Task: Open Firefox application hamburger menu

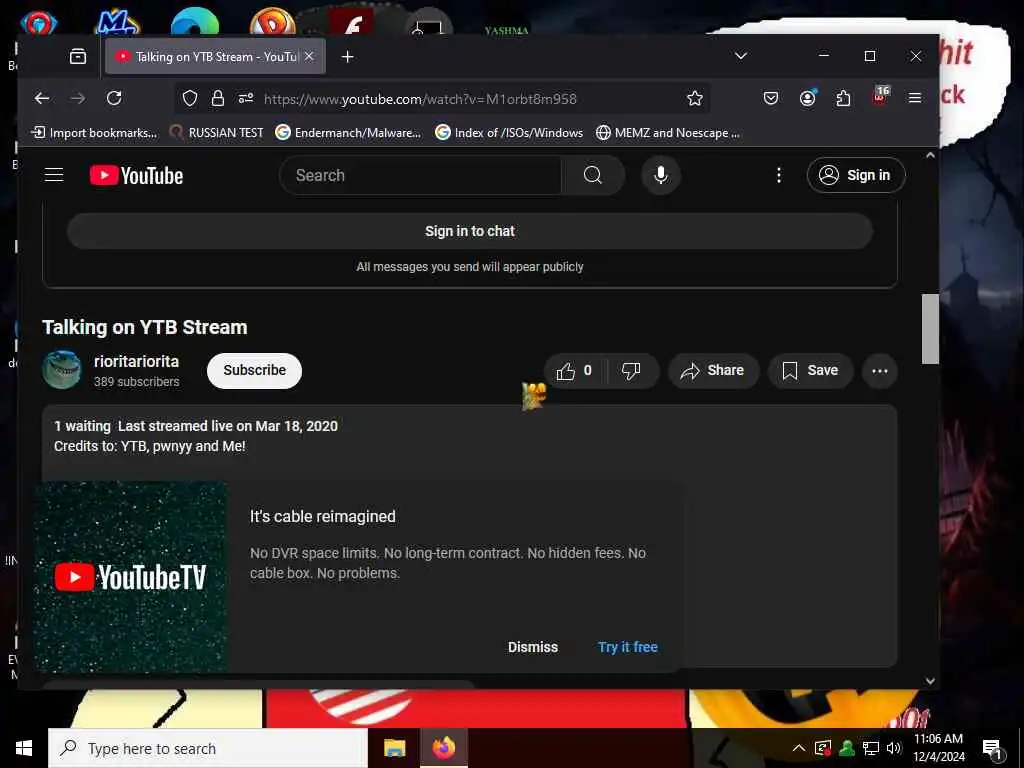Action: [915, 98]
